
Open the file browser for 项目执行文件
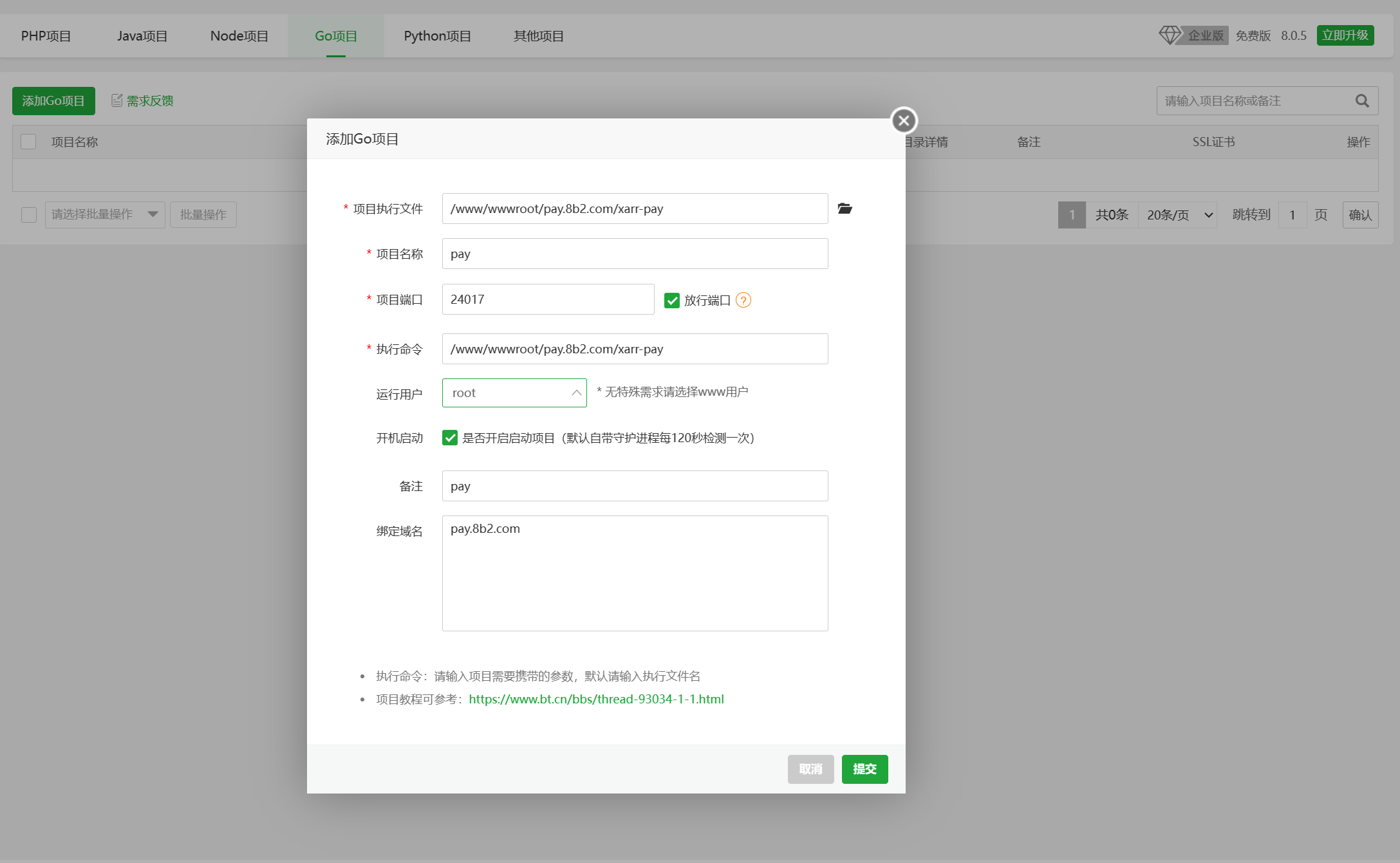click(845, 208)
